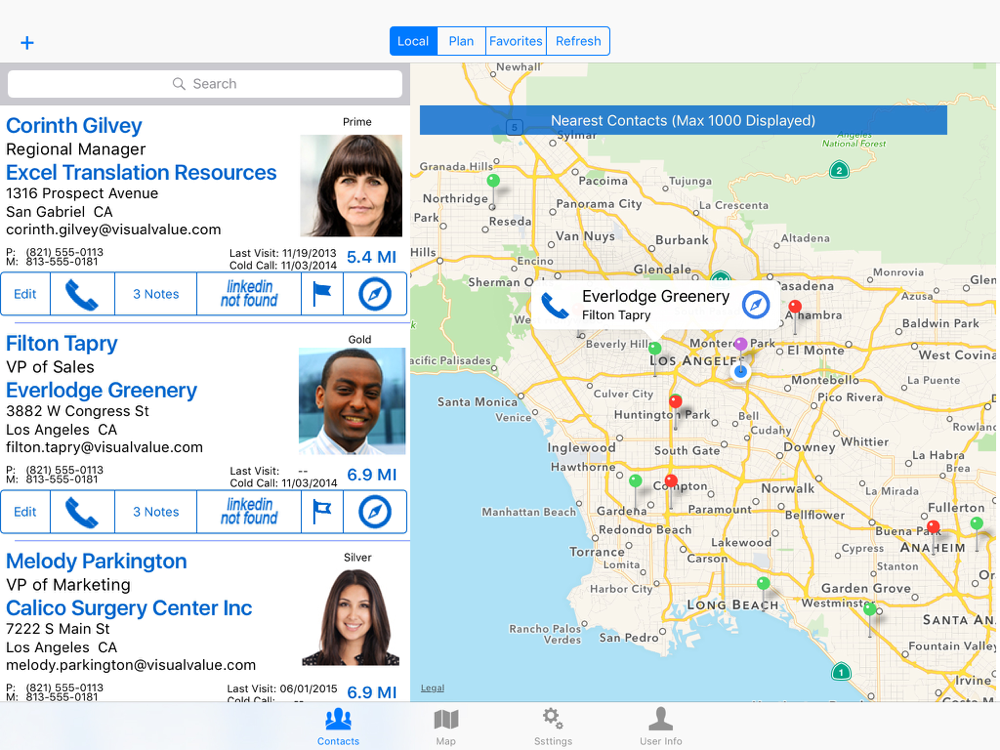
Task: Open the Melody Parkington contact name
Action: [96, 561]
